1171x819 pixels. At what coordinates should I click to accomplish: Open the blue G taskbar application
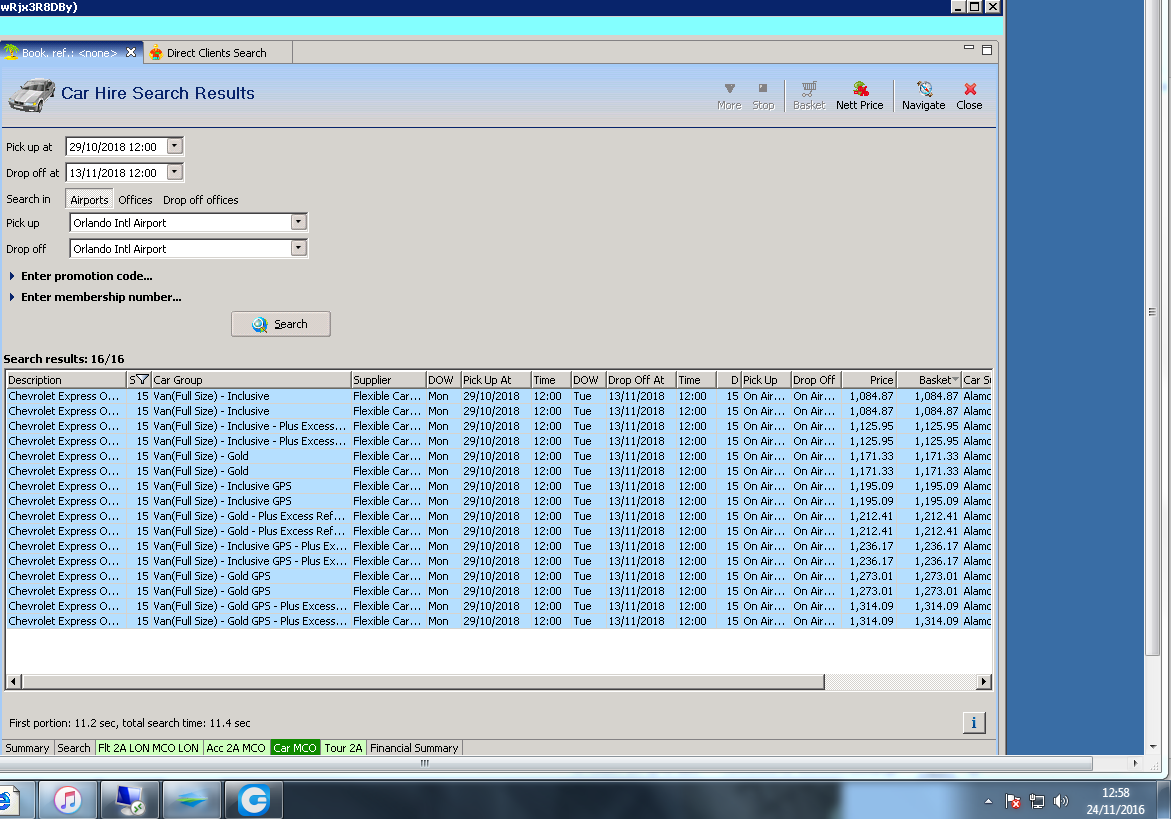[254, 800]
